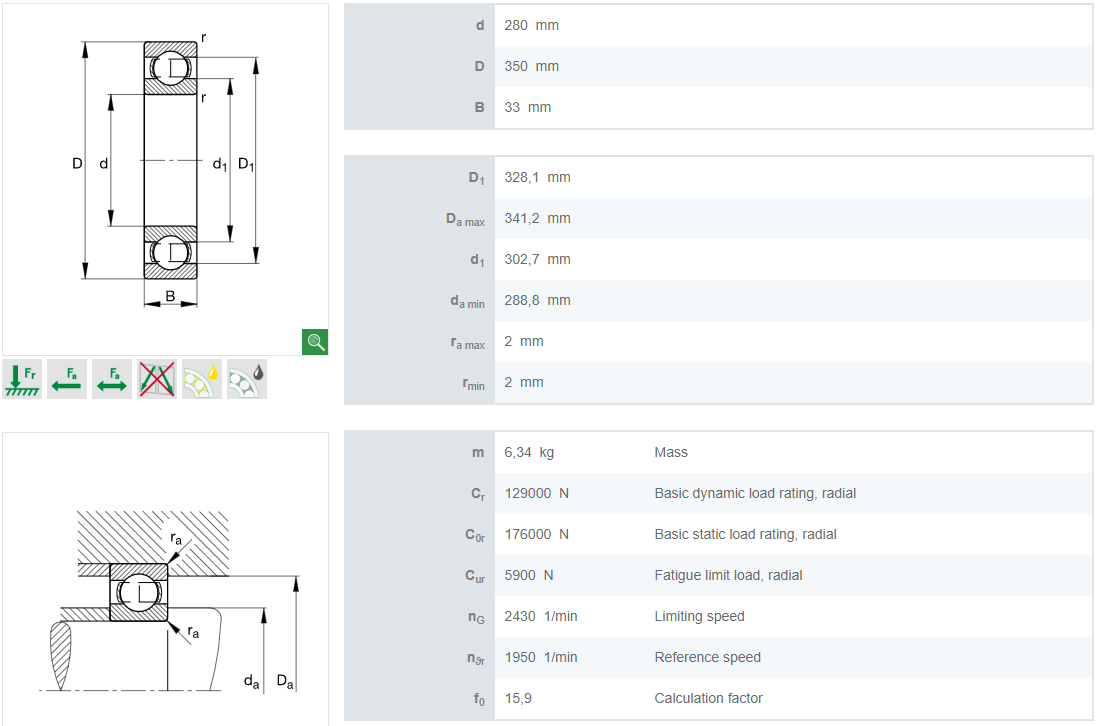The height and width of the screenshot is (726, 1096).
Task: Click the Reference speed description
Action: coord(707,657)
